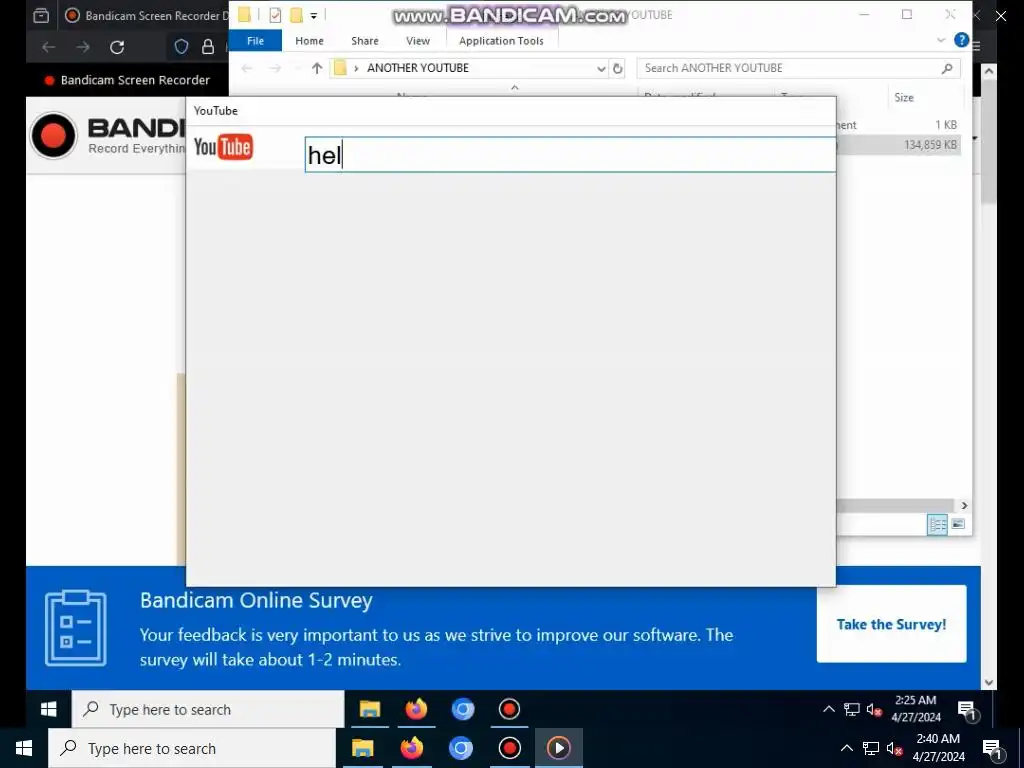The width and height of the screenshot is (1024, 768).
Task: Expand the address bar history dropdown
Action: pos(601,68)
